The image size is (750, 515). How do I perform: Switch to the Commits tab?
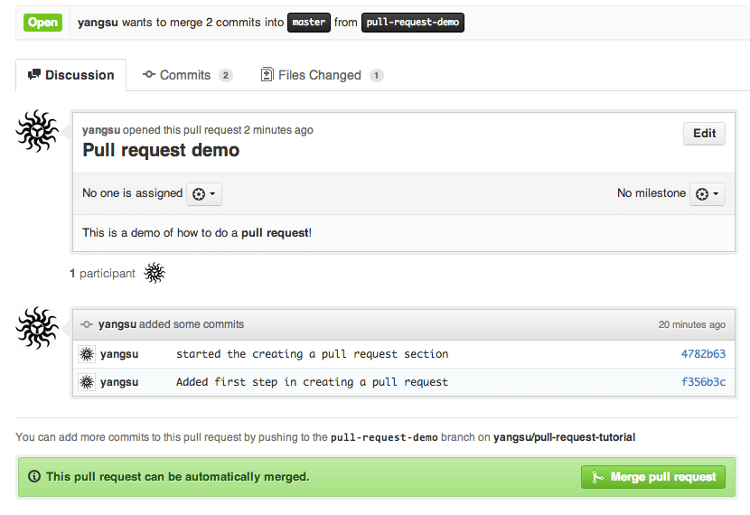(188, 75)
